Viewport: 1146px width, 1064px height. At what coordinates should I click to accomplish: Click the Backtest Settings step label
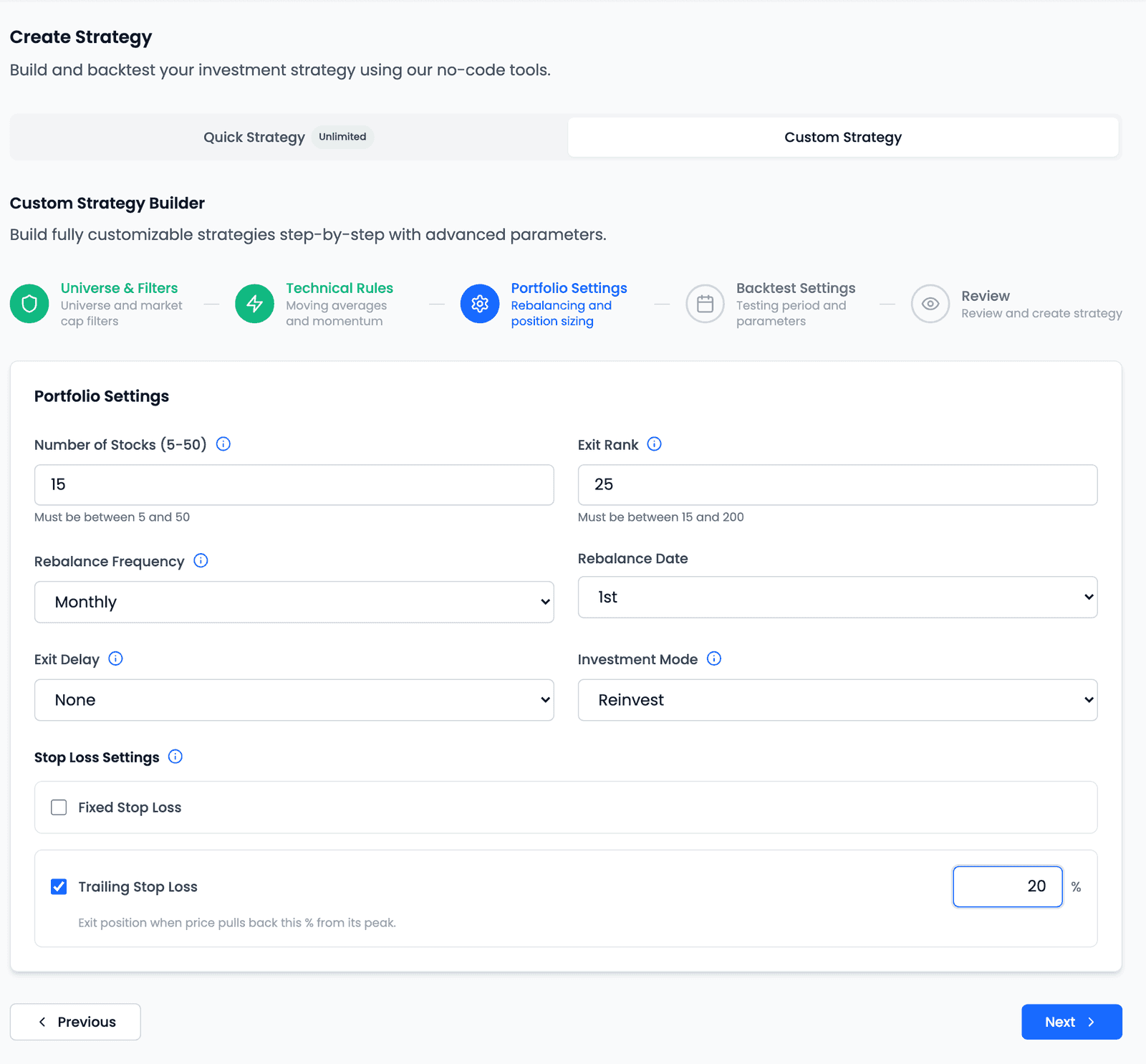[x=796, y=288]
